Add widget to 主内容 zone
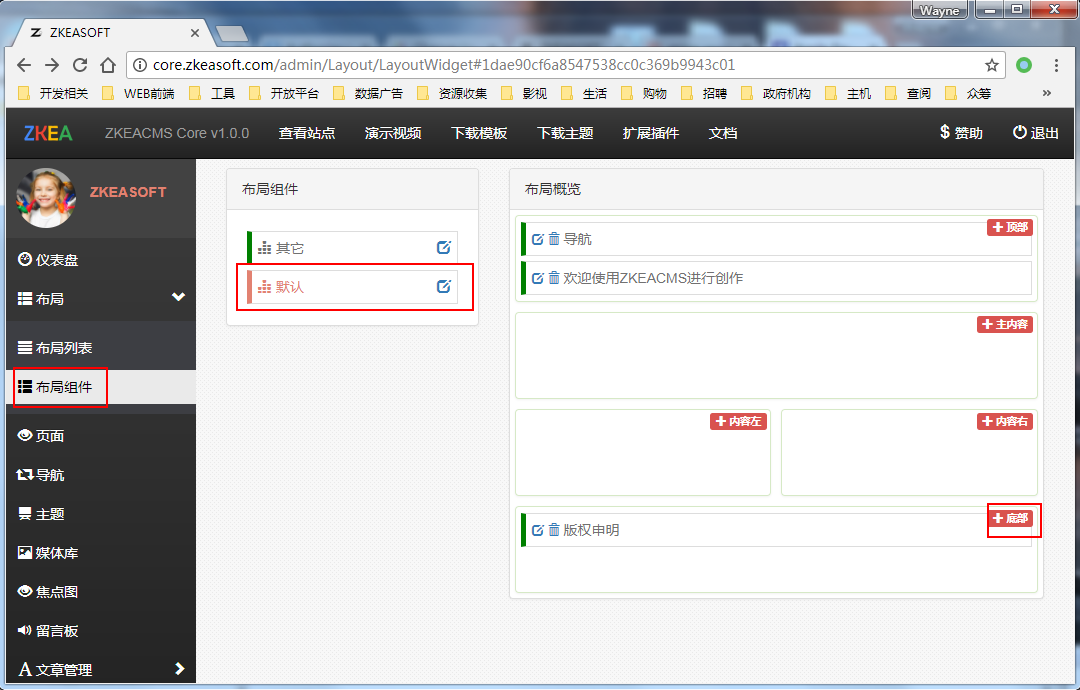The image size is (1080, 690). pyautogui.click(x=1005, y=324)
